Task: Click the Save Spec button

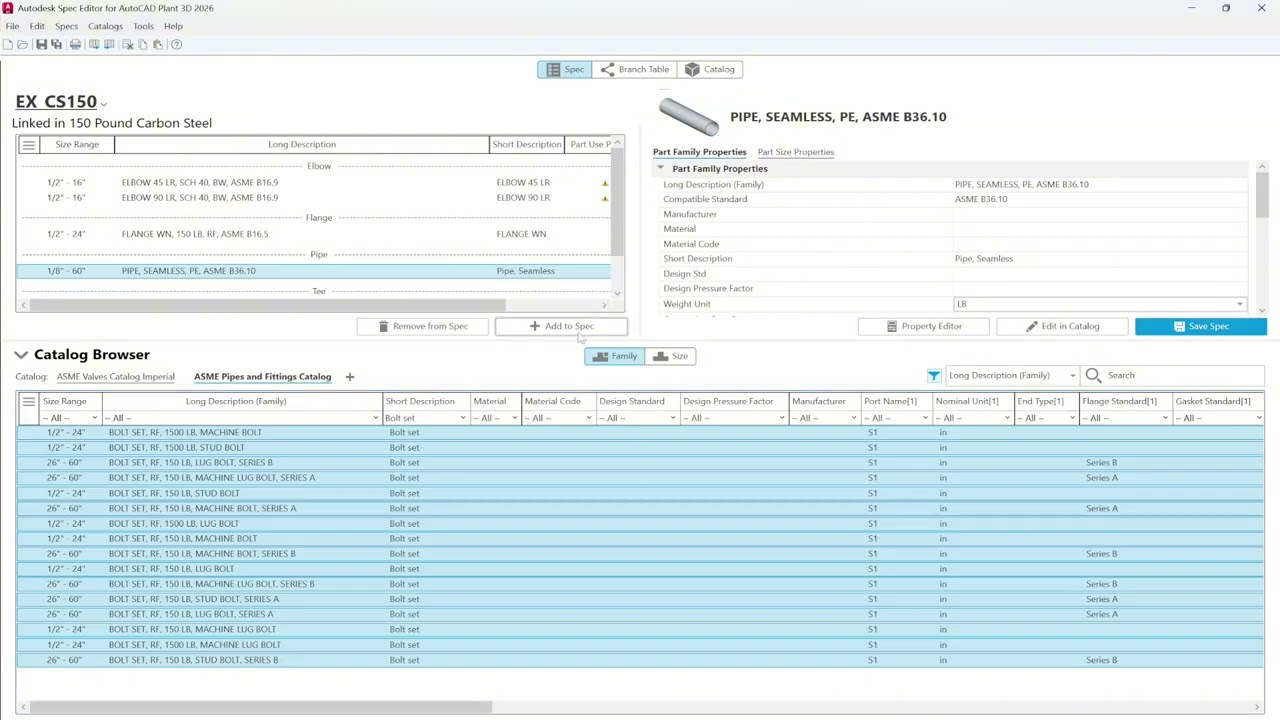Action: coord(1201,326)
